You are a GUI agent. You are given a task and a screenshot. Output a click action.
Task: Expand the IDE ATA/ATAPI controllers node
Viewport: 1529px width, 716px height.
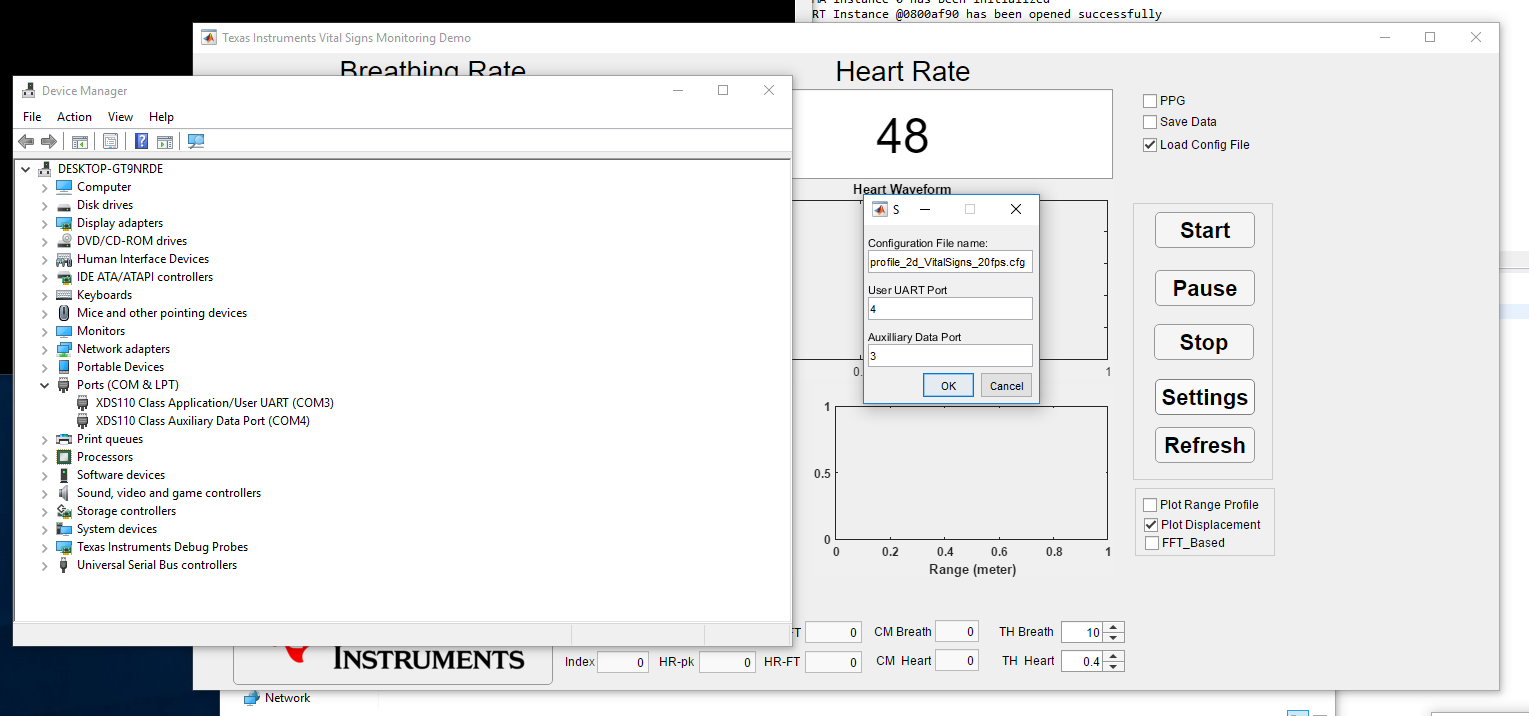coord(44,277)
